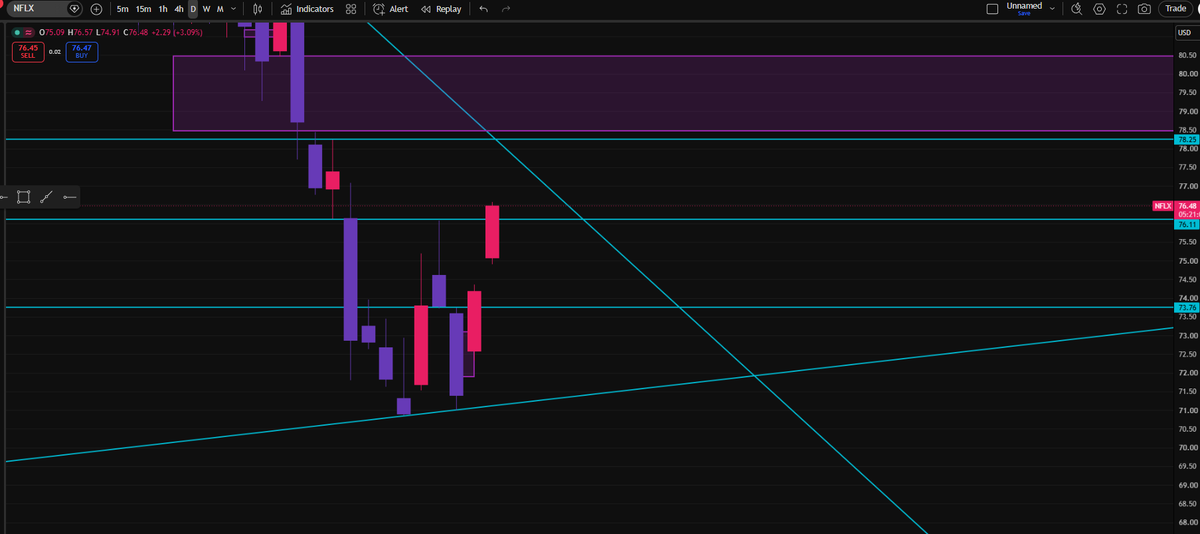Click the 80.50 price scale label
Screen dimensions: 1200x534
coord(1187,55)
